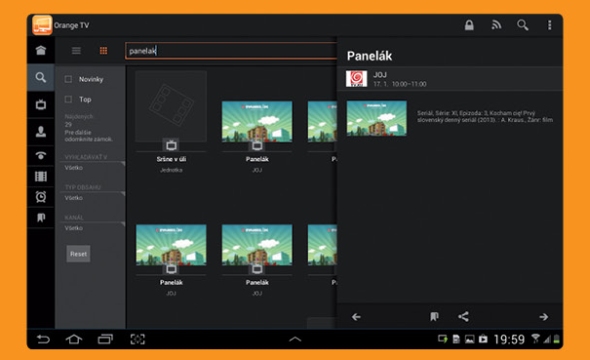Click the search field containing panelak
Viewport: 590px width, 360px height.
pos(231,51)
